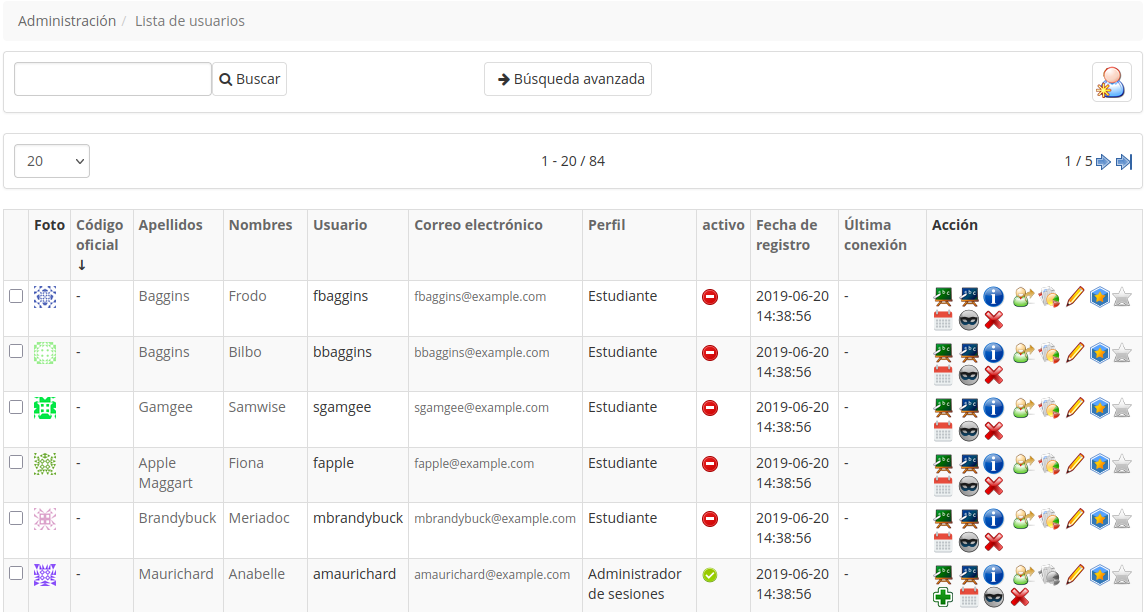Go to next page with blue arrow

click(1103, 162)
